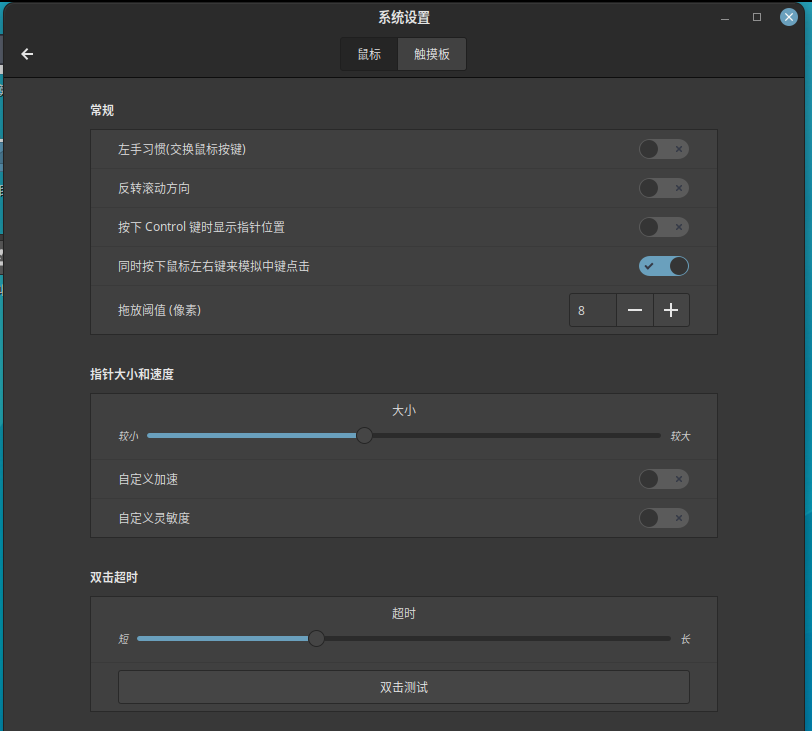Enable 按下 Control 键时显示指针位置 switch
The height and width of the screenshot is (731, 812).
pos(664,227)
